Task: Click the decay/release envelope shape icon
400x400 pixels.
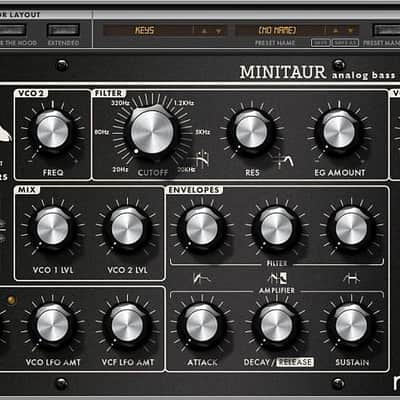Action: [x=277, y=278]
